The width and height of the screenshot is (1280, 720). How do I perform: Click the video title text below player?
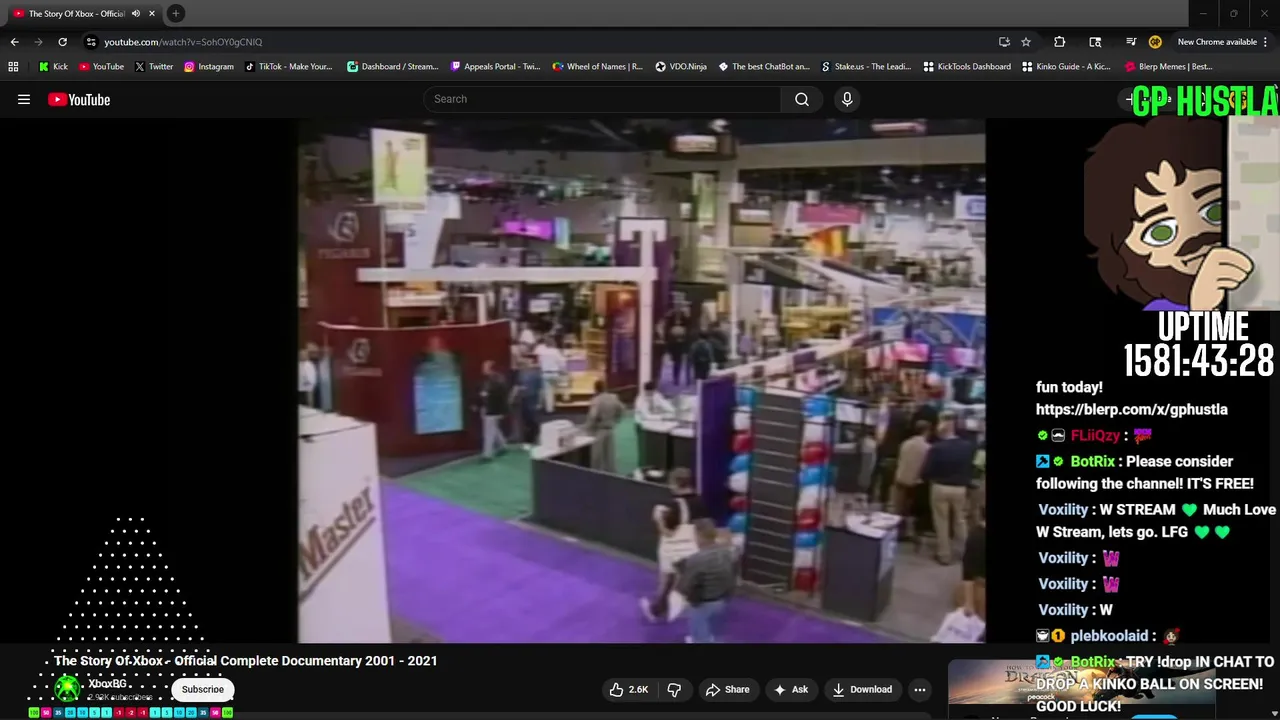click(x=246, y=661)
